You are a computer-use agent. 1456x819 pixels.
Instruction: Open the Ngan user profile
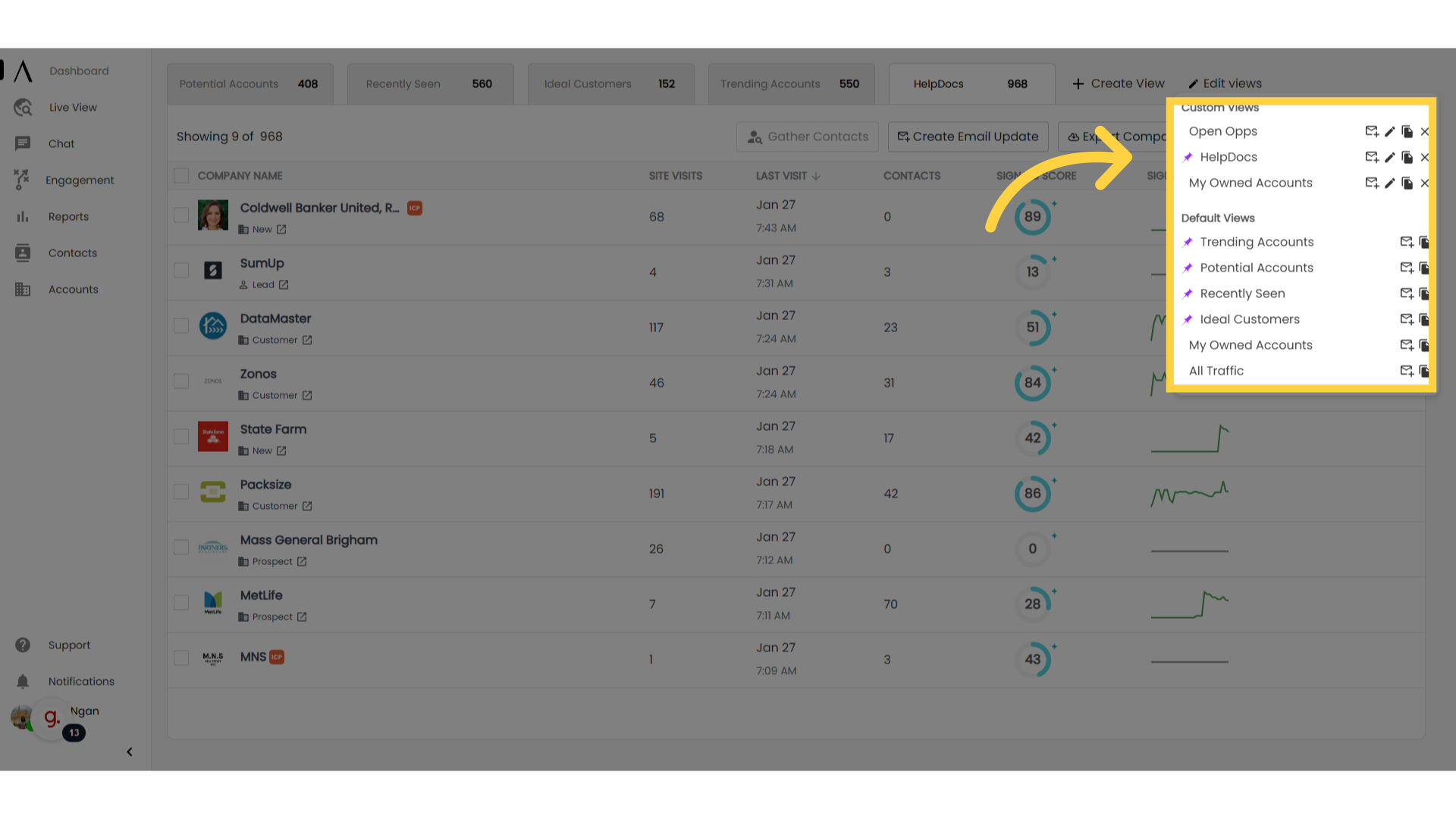click(85, 711)
